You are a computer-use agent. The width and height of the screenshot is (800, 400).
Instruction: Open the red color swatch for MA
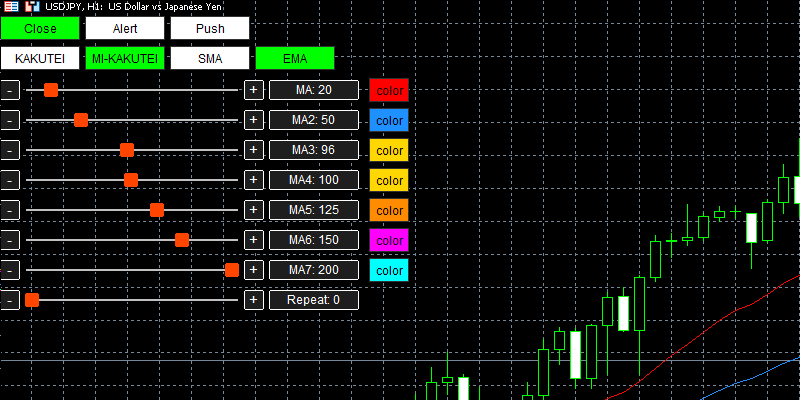click(x=389, y=90)
